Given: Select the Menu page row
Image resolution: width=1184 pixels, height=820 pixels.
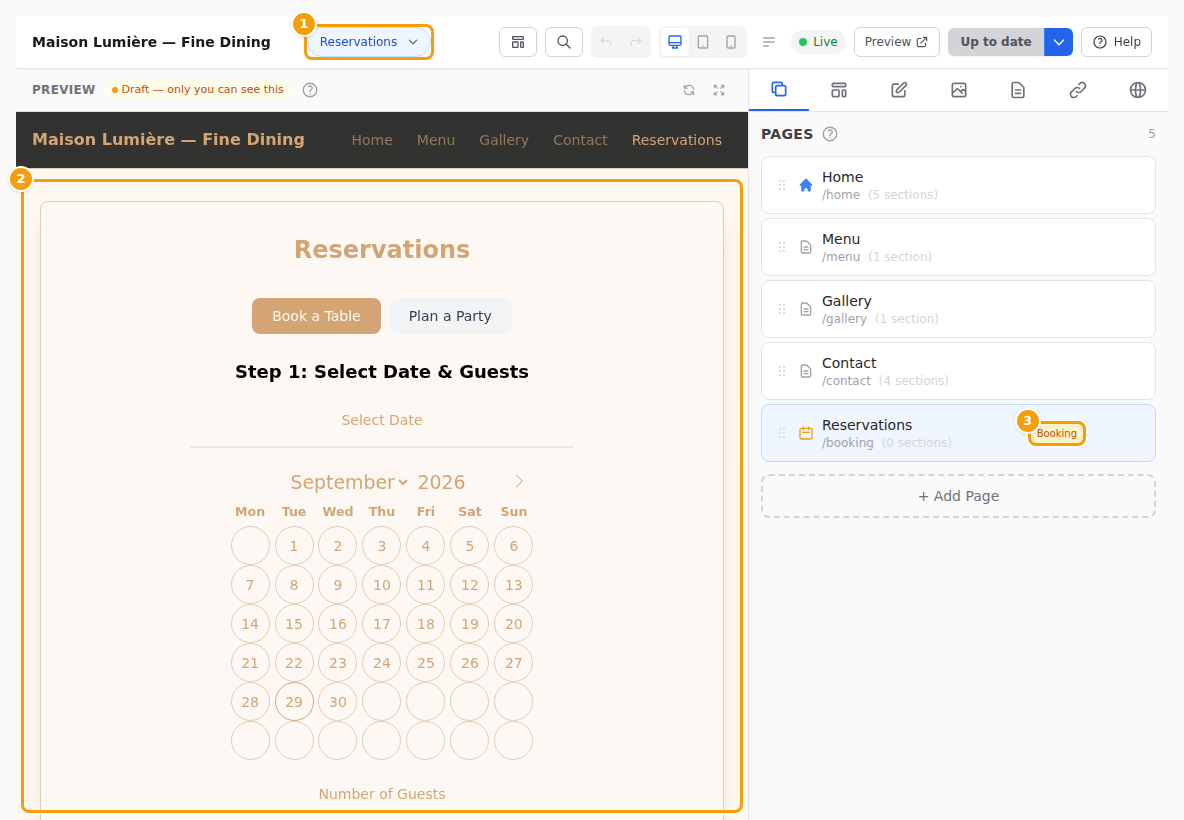Looking at the screenshot, I should (958, 247).
